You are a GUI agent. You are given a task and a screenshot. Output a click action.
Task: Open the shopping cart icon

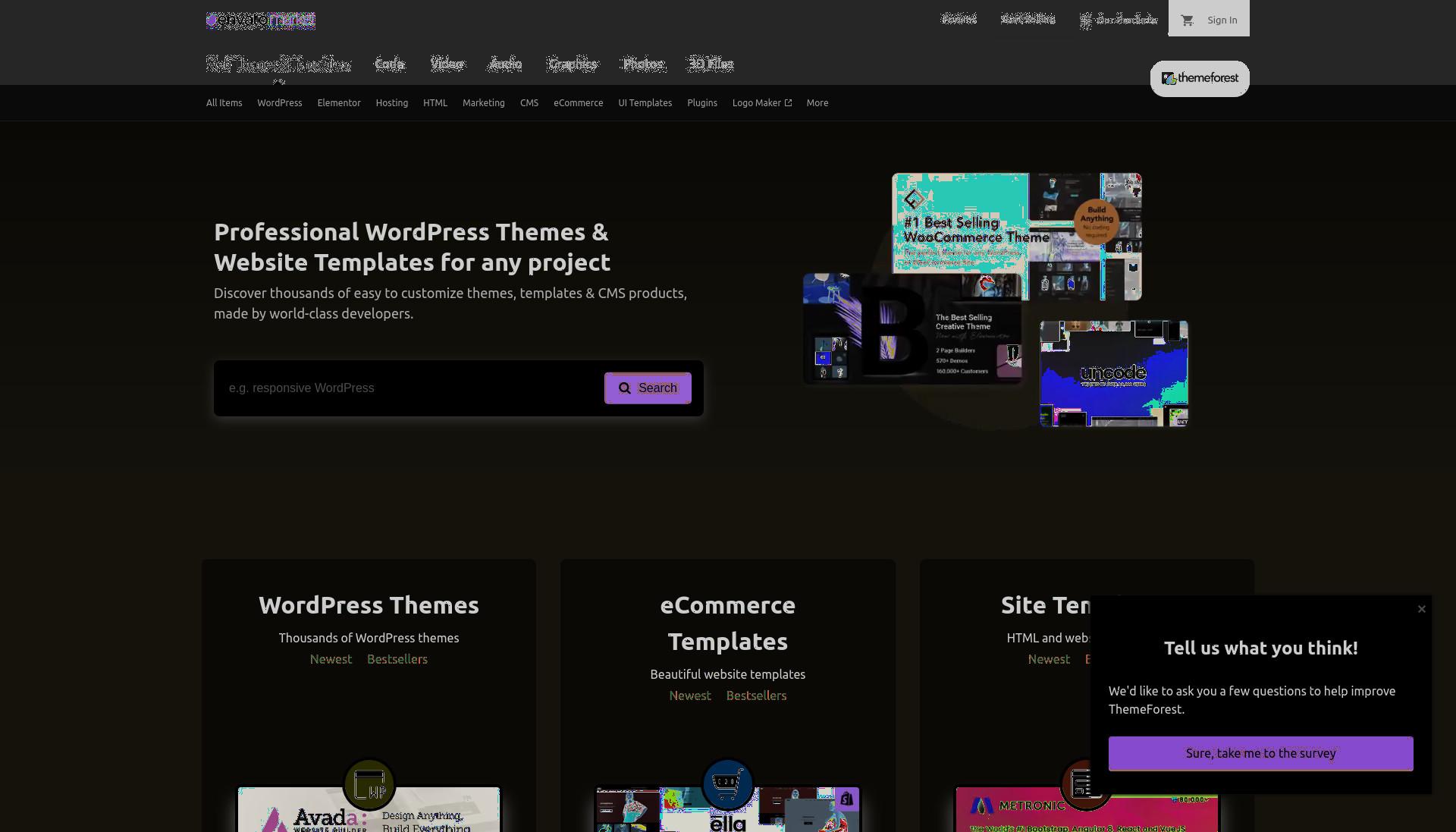[x=1188, y=20]
